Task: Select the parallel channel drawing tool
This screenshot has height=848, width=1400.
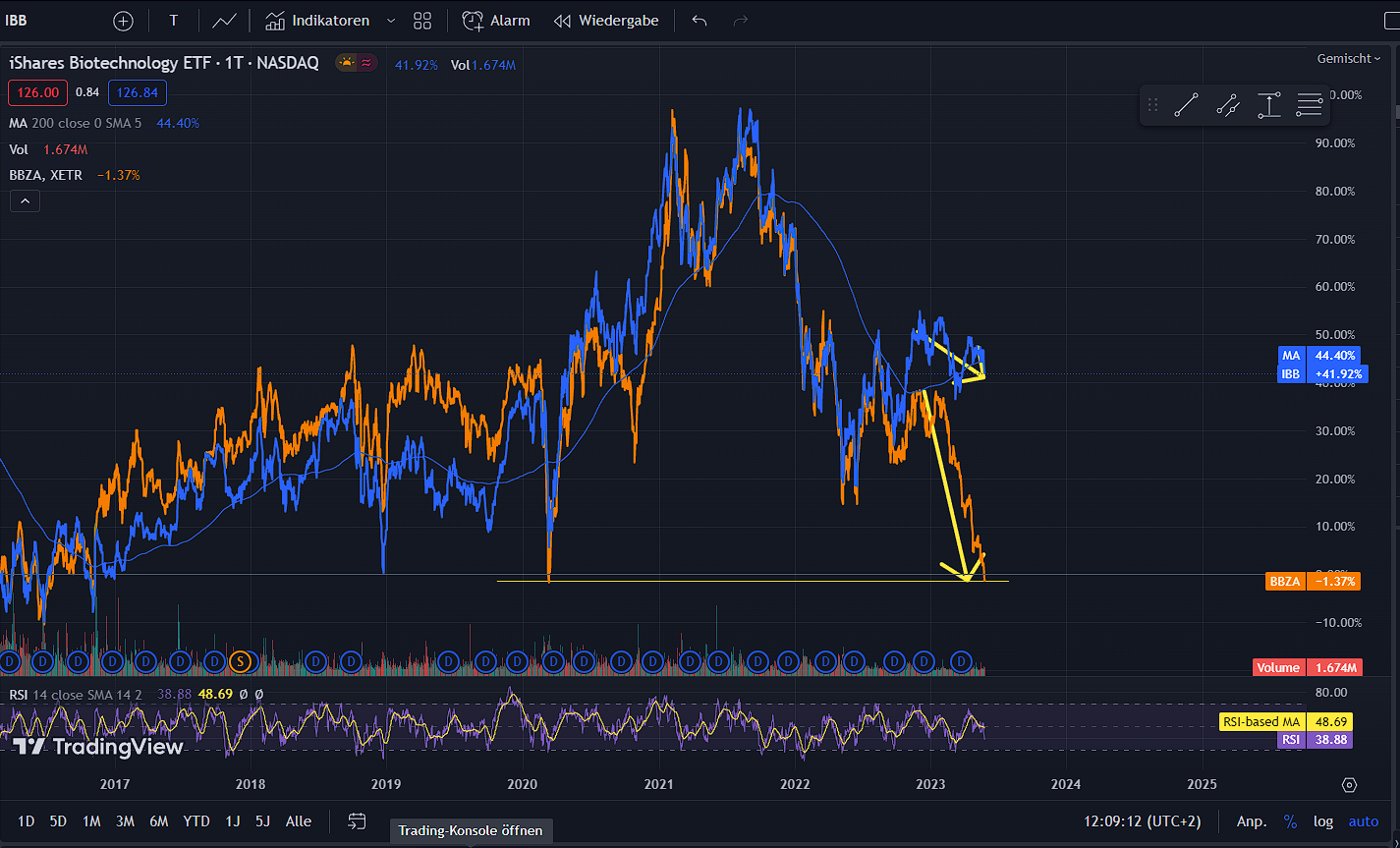Action: pos(1227,105)
